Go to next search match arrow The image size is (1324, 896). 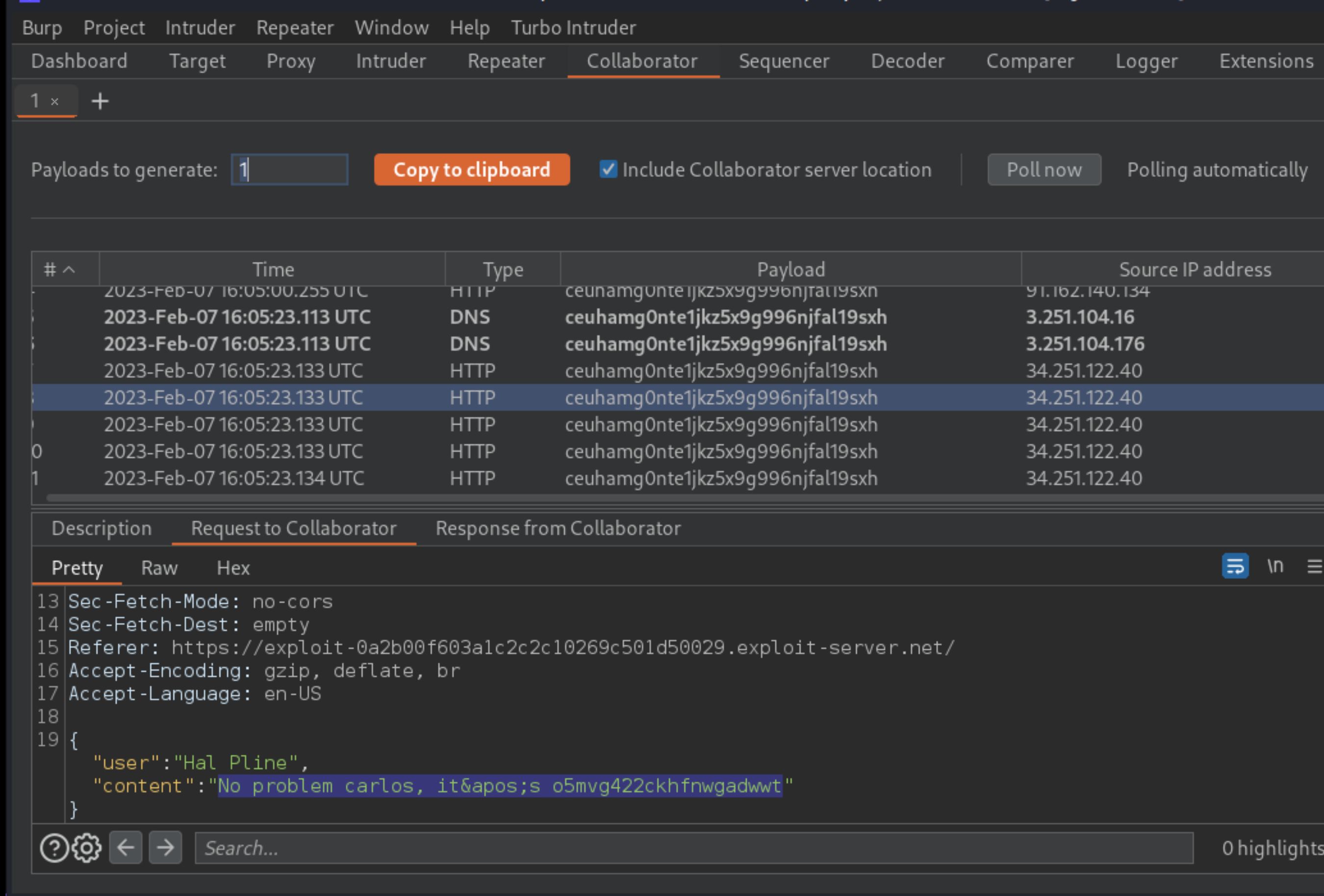[x=165, y=847]
